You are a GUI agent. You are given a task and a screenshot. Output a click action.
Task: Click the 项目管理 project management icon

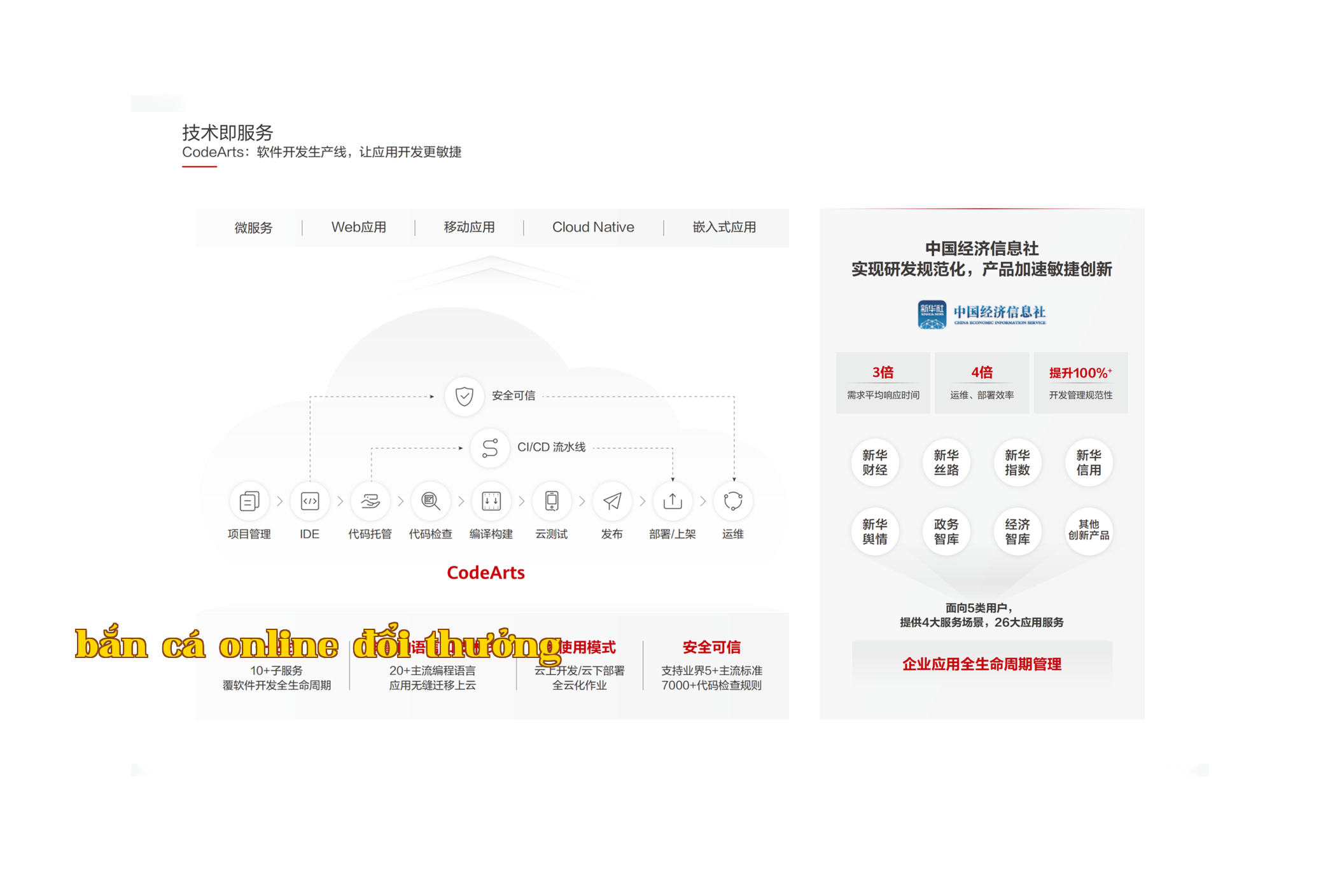point(249,501)
